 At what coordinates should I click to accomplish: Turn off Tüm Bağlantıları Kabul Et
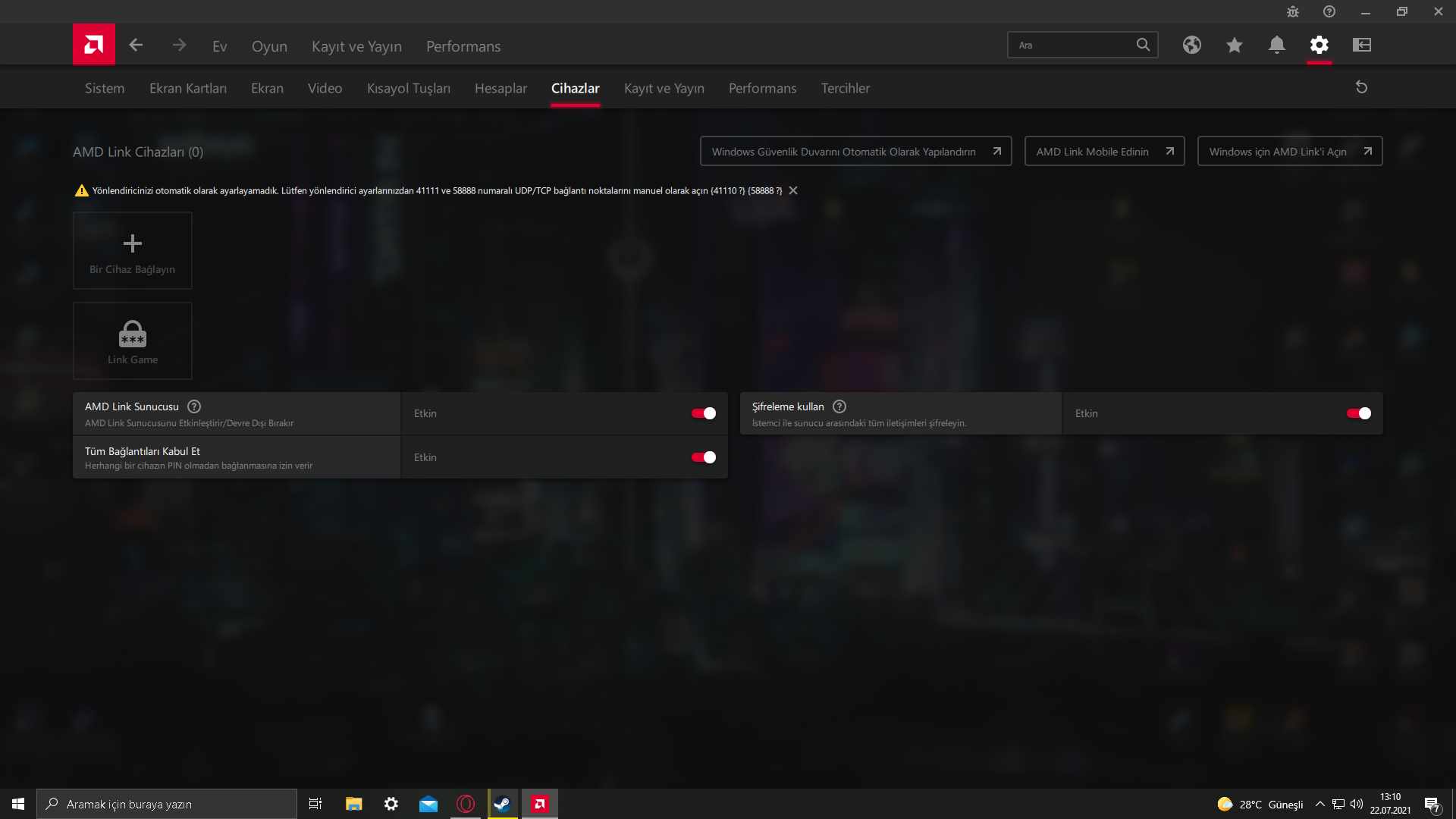coord(703,457)
